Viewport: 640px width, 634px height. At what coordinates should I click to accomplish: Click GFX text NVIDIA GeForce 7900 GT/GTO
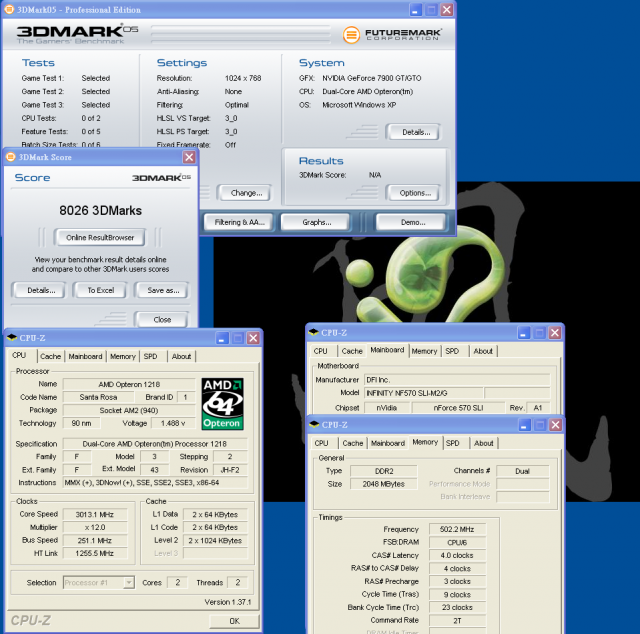[x=371, y=78]
